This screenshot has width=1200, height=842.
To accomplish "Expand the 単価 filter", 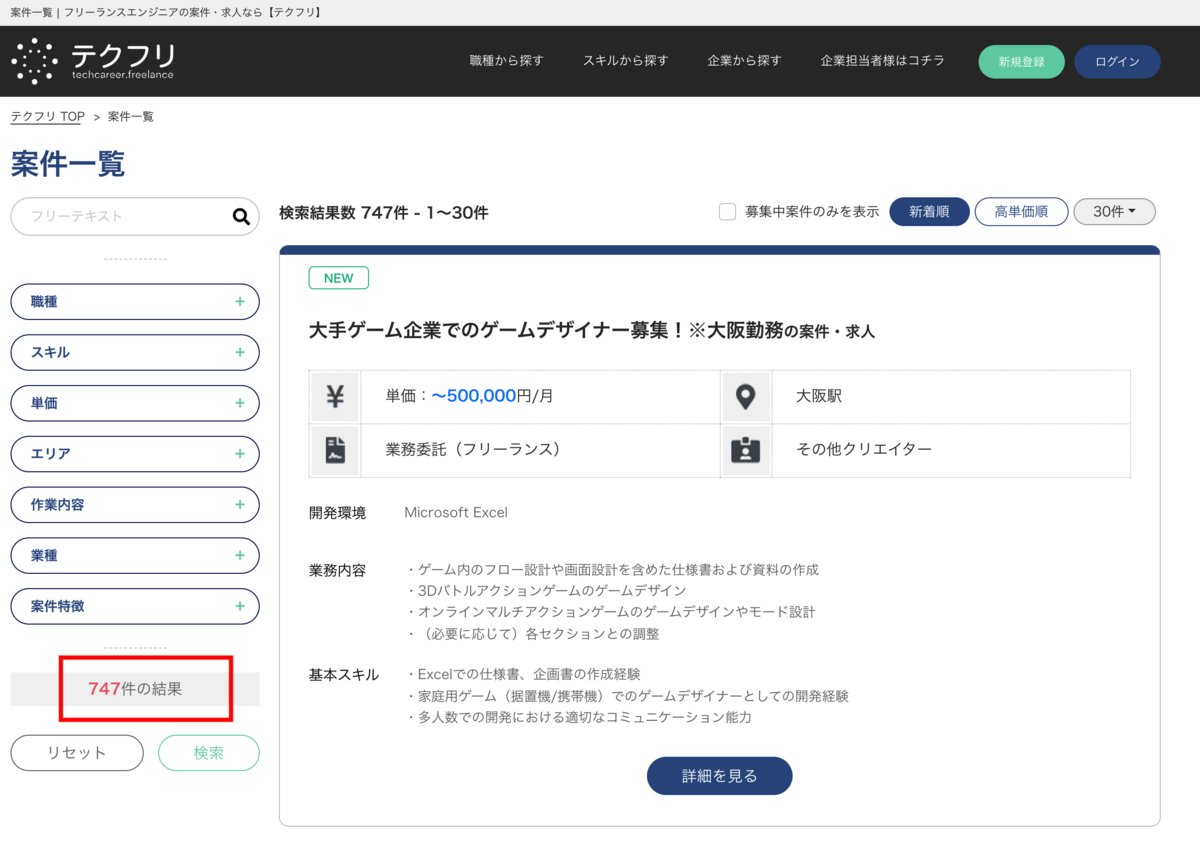I will 135,403.
